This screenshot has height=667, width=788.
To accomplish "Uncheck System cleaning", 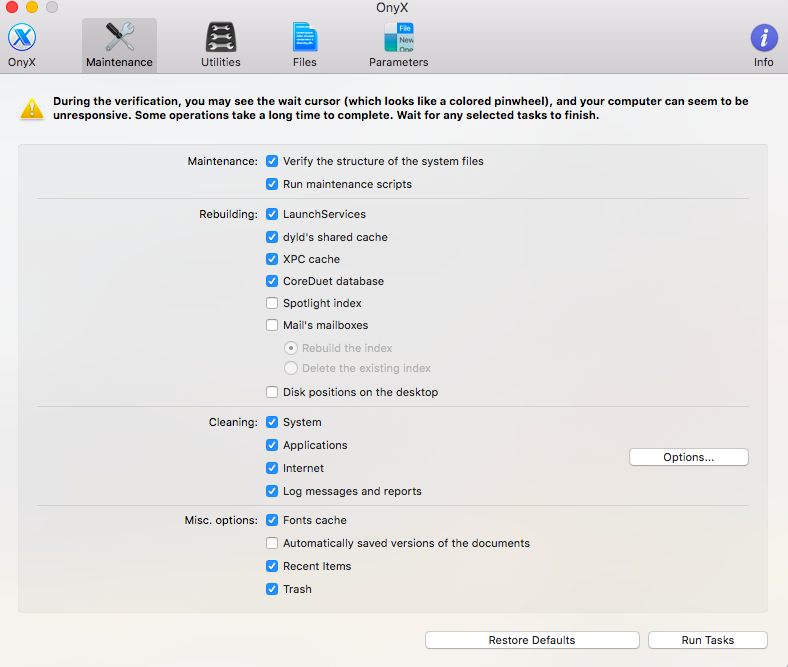I will click(272, 422).
